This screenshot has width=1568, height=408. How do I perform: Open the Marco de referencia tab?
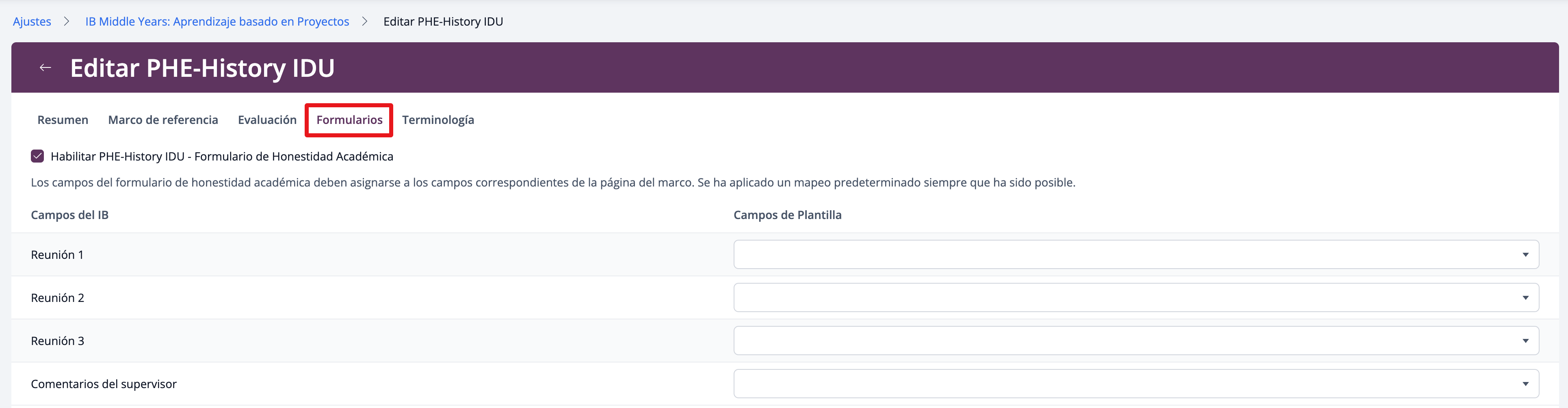coord(162,120)
